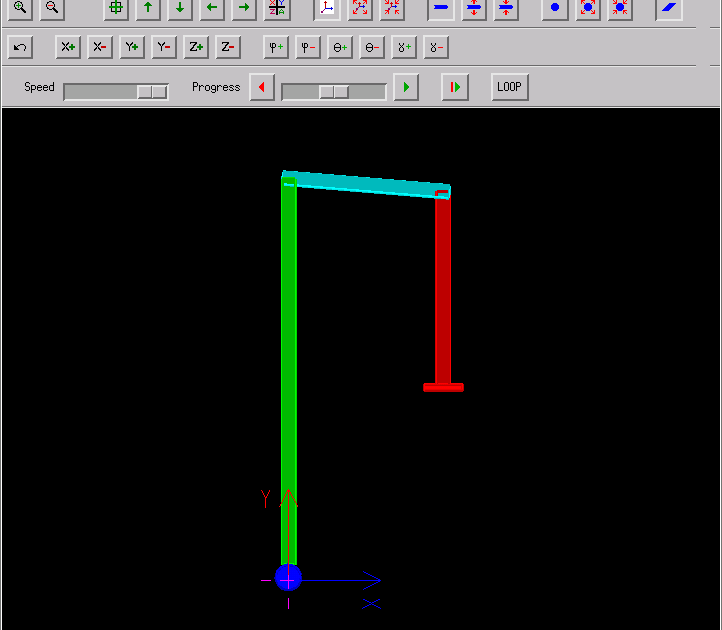This screenshot has width=722, height=630.
Task: Toggle the LOOP button
Action: coord(510,87)
